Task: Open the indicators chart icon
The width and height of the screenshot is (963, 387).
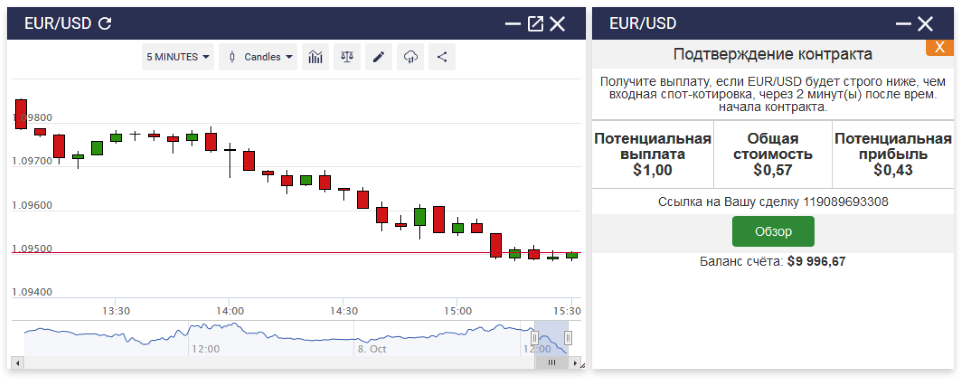Action: (x=315, y=57)
